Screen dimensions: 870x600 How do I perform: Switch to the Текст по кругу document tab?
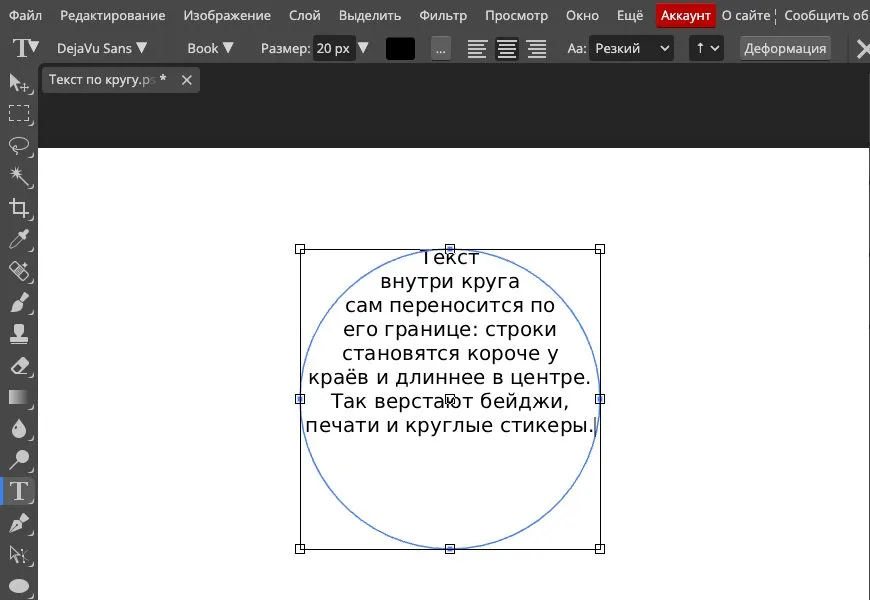(107, 80)
